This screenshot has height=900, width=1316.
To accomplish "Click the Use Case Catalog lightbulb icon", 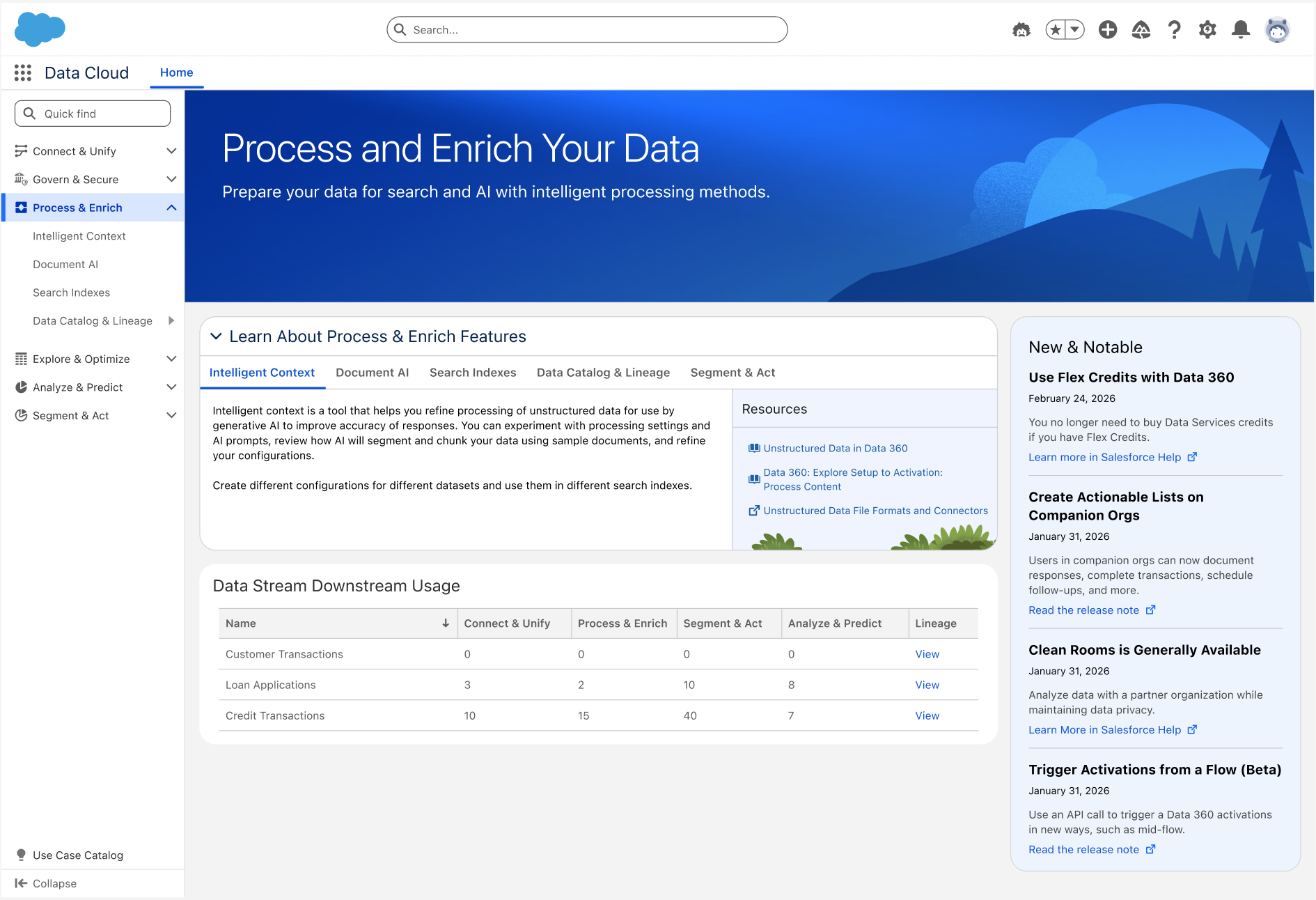I will click(21, 855).
